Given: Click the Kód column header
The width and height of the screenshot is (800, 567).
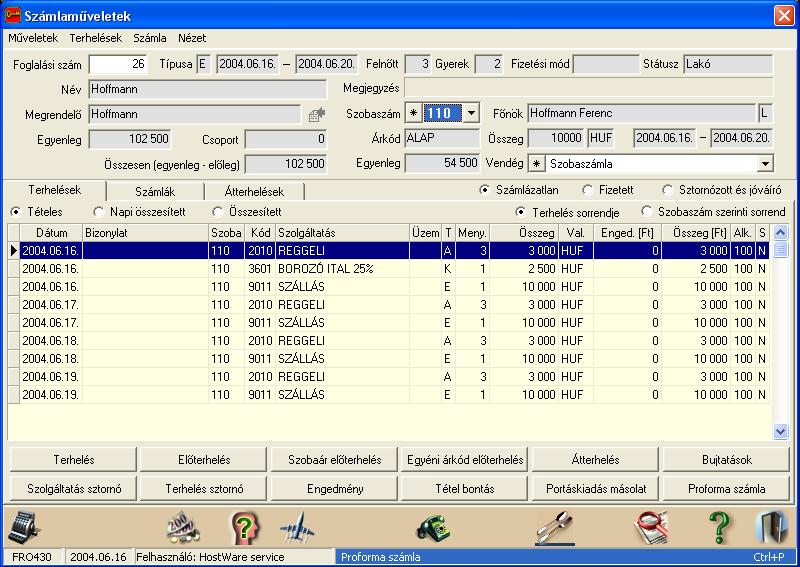Looking at the screenshot, I should (x=260, y=233).
